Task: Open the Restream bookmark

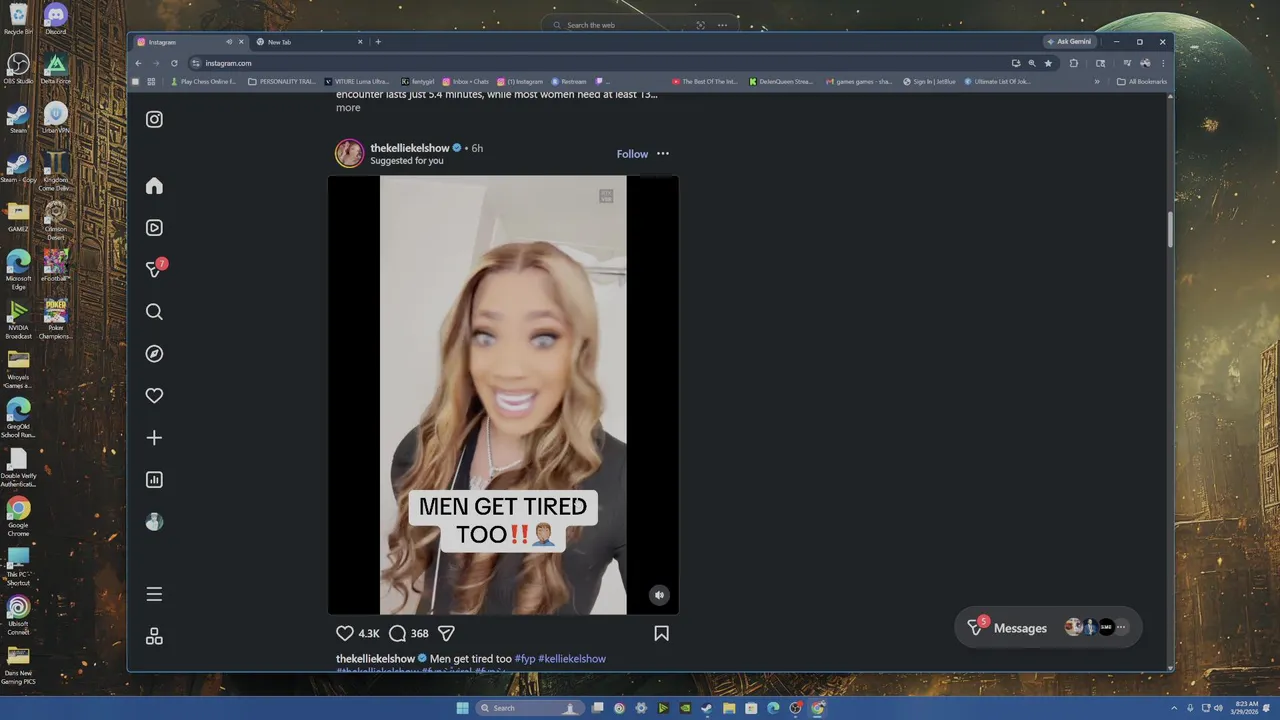Action: coord(569,82)
